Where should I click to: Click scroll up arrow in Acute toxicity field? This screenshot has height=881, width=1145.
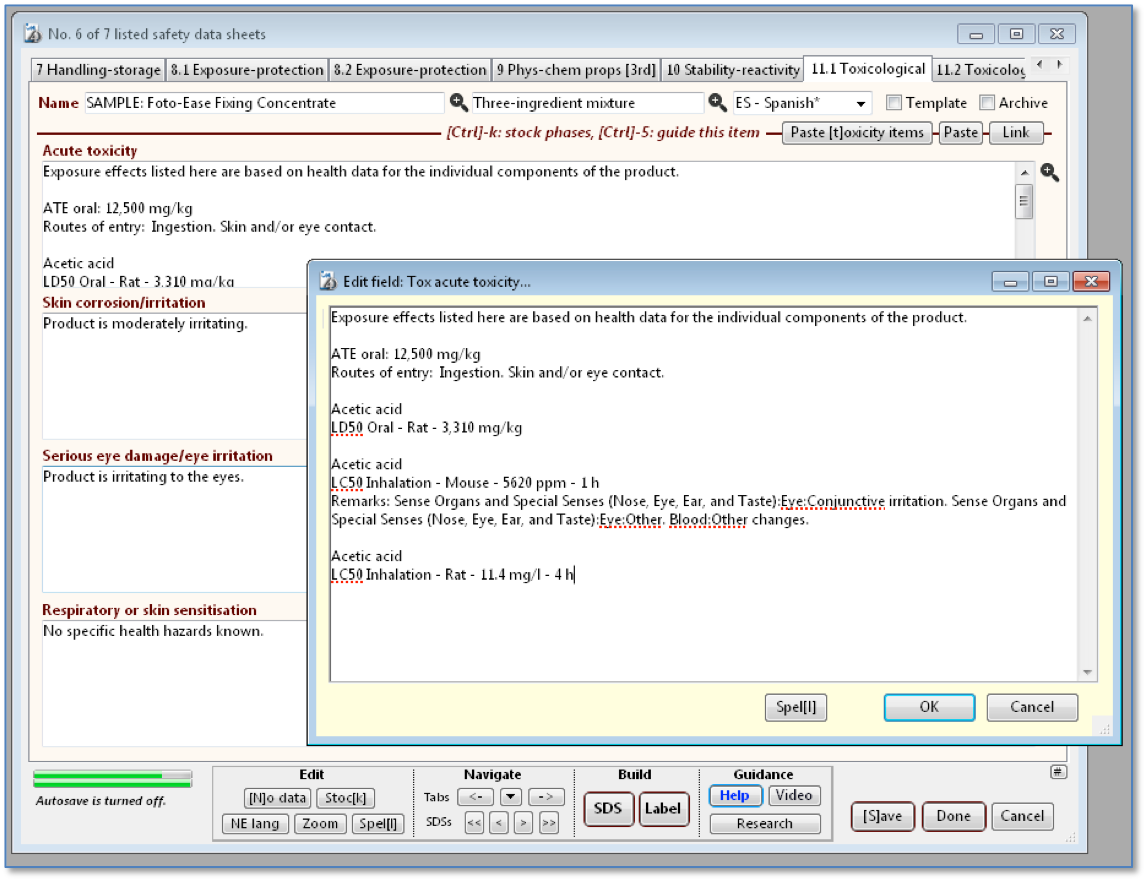(x=1025, y=172)
